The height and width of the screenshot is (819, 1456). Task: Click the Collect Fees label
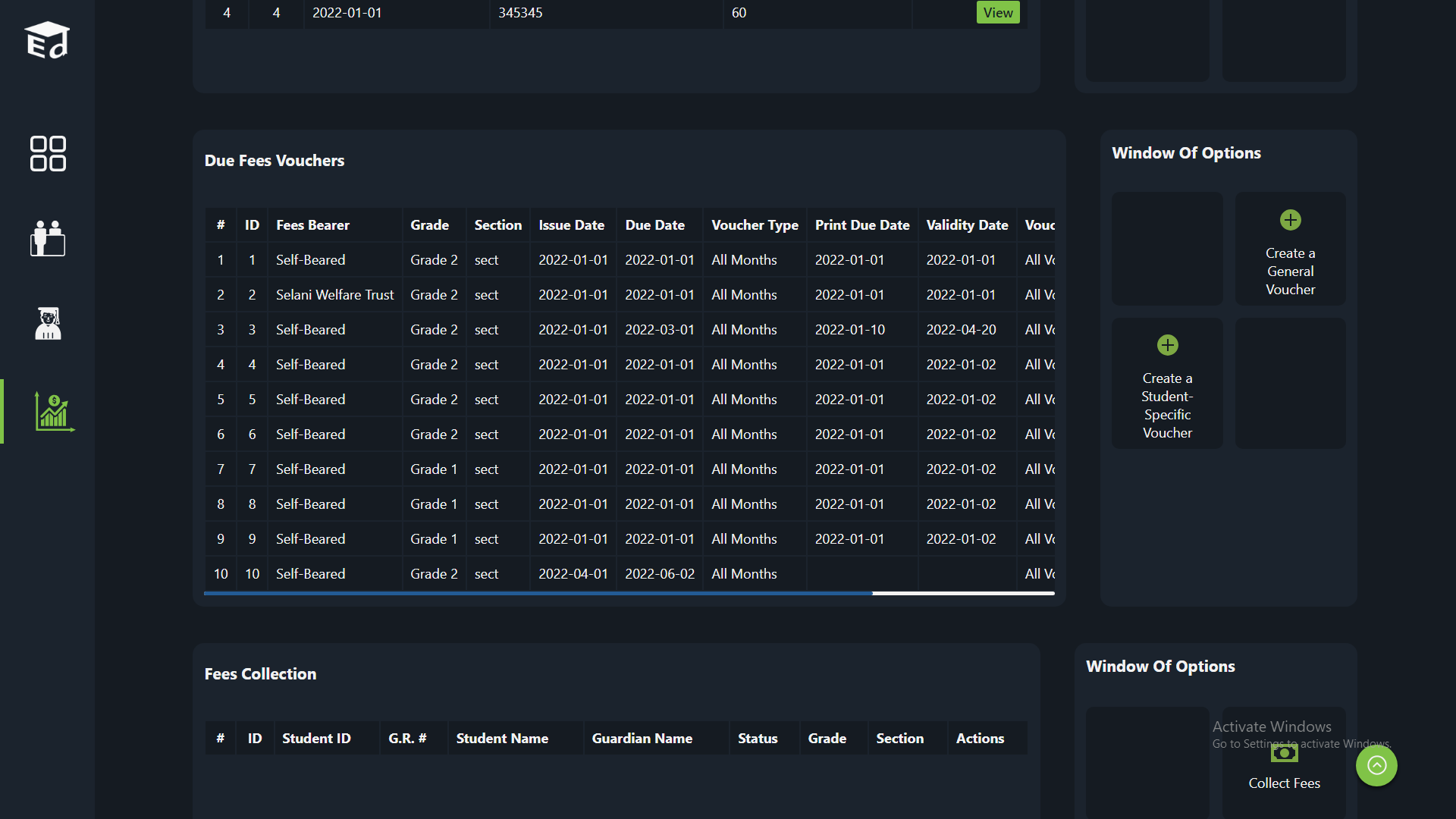[x=1284, y=783]
